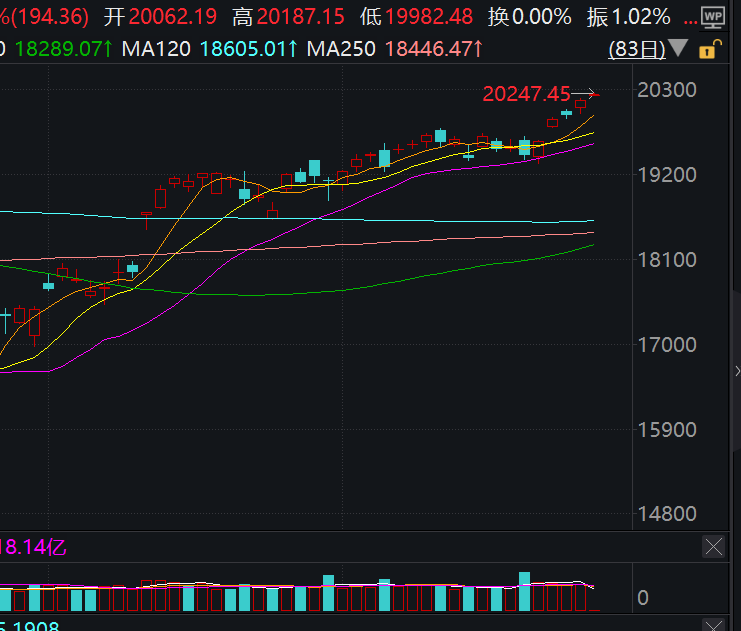
Task: Click the 15900 price axis label
Action: point(667,430)
